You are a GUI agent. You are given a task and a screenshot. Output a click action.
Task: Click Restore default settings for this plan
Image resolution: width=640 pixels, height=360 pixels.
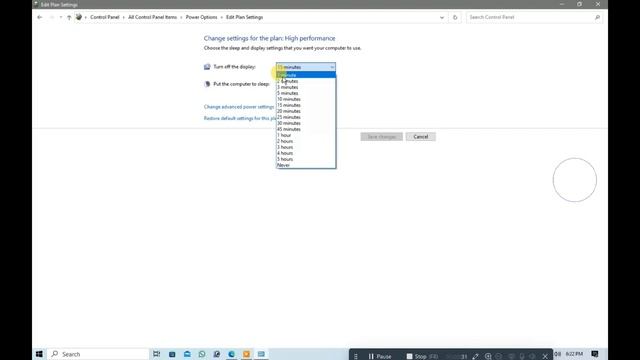[x=240, y=118]
